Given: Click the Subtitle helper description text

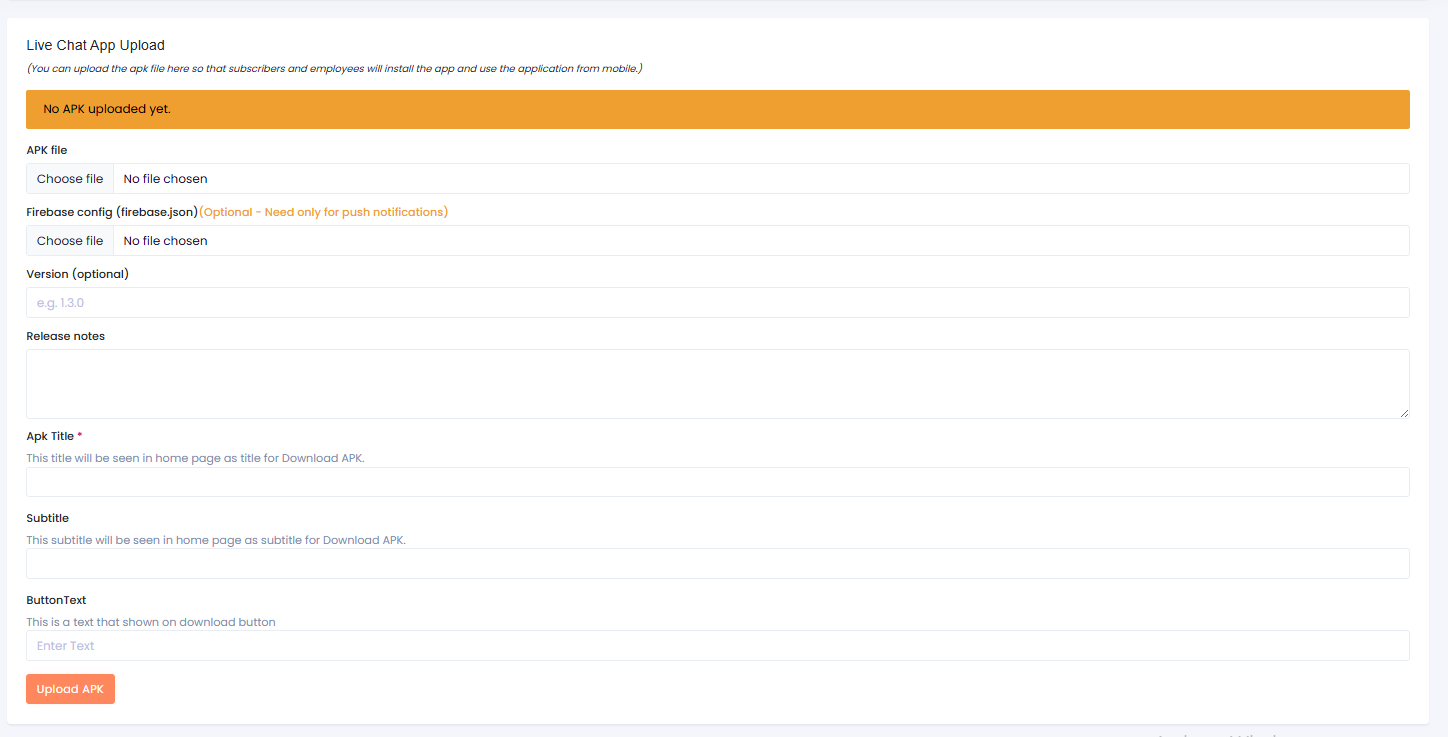Looking at the screenshot, I should point(216,540).
